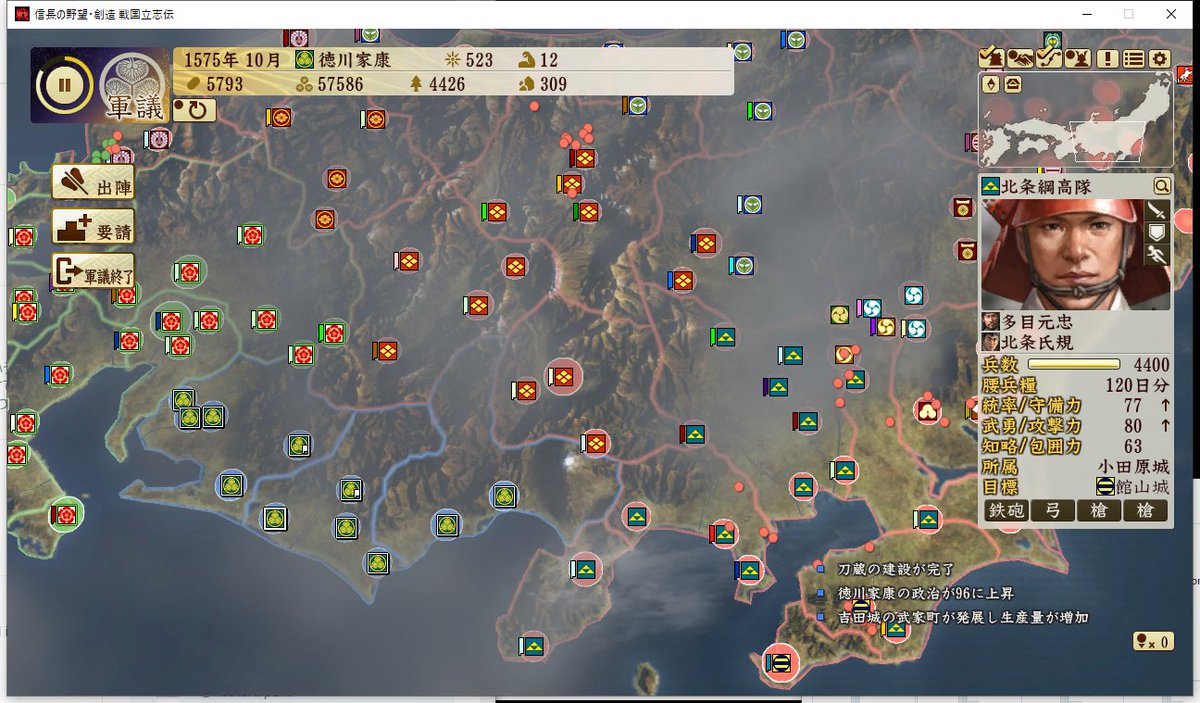This screenshot has height=703, width=1200.
Task: Select the running figure icon beside portrait
Action: tap(1158, 256)
